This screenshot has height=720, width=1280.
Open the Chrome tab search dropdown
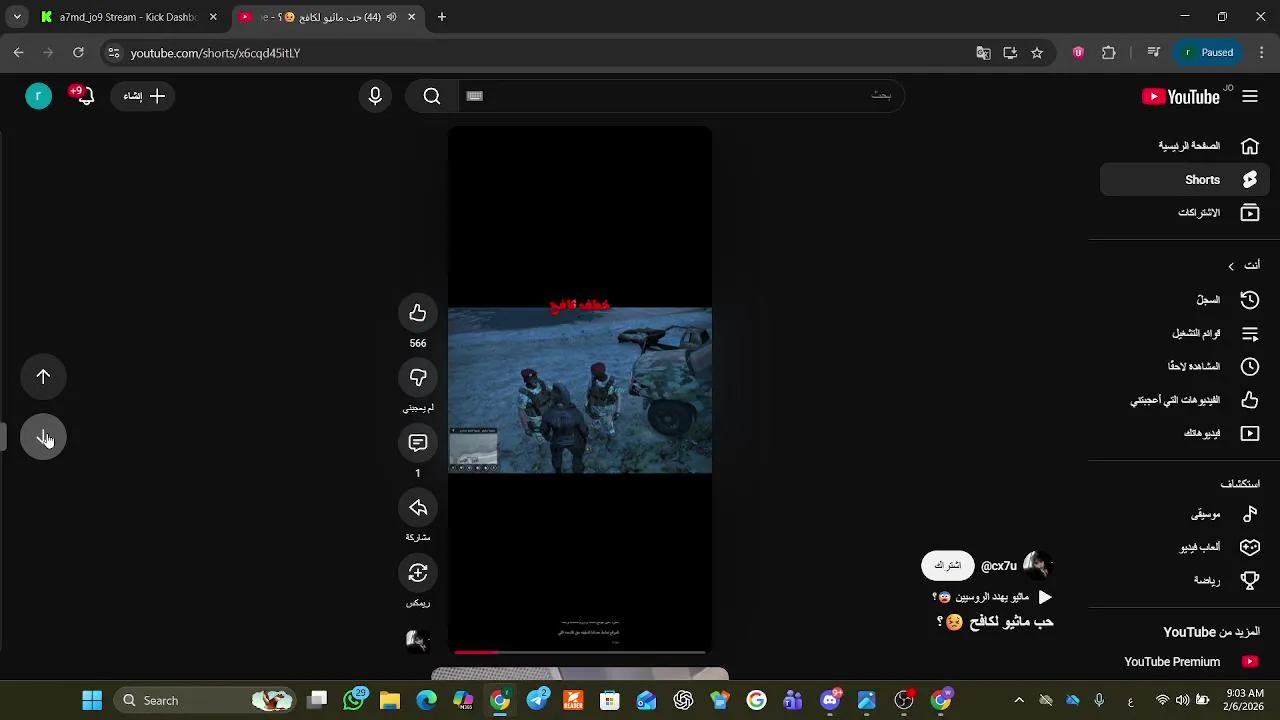[x=17, y=17]
